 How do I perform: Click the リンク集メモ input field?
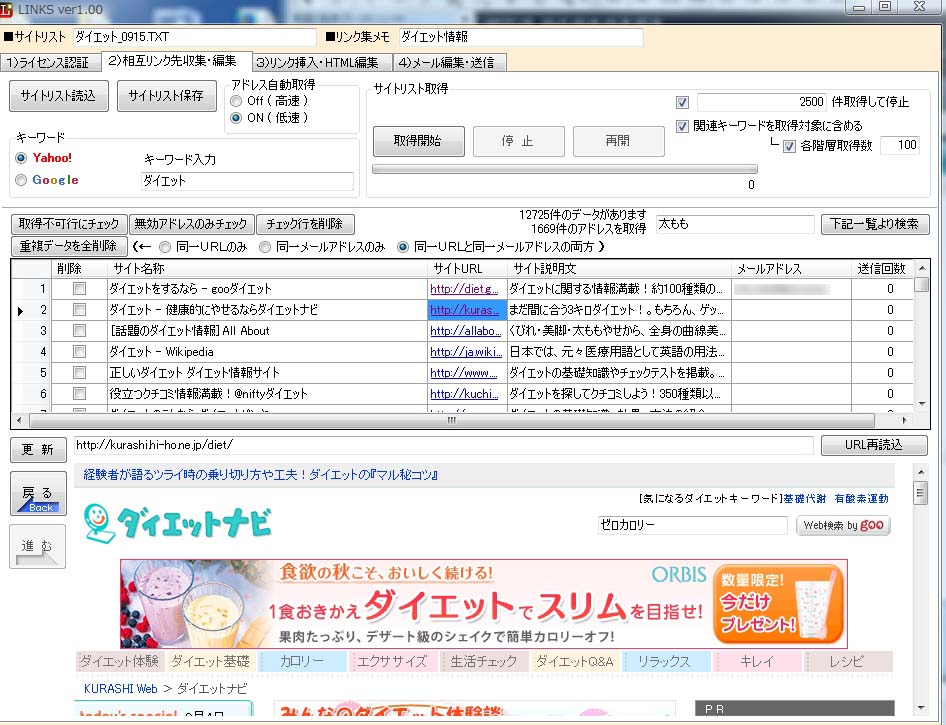coord(521,37)
